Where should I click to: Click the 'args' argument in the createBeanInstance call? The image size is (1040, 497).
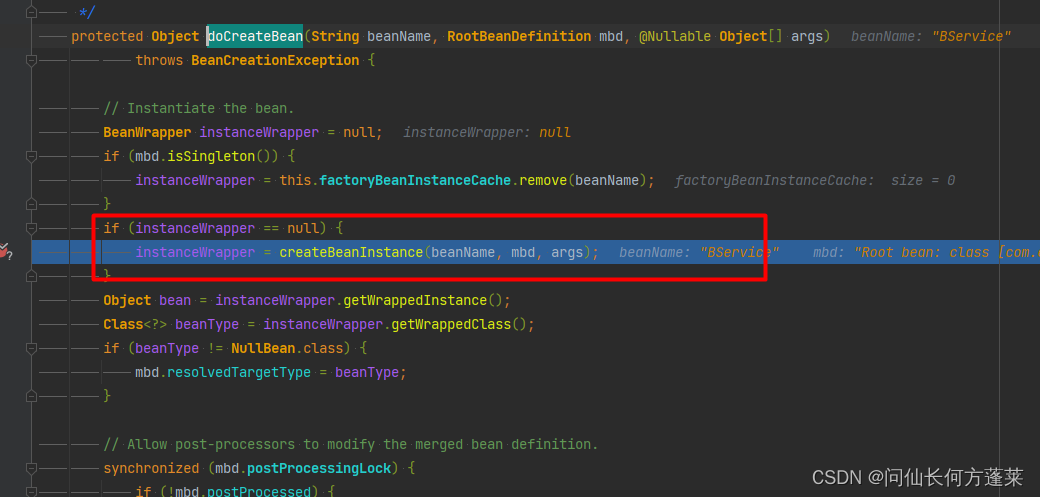pyautogui.click(x=566, y=252)
